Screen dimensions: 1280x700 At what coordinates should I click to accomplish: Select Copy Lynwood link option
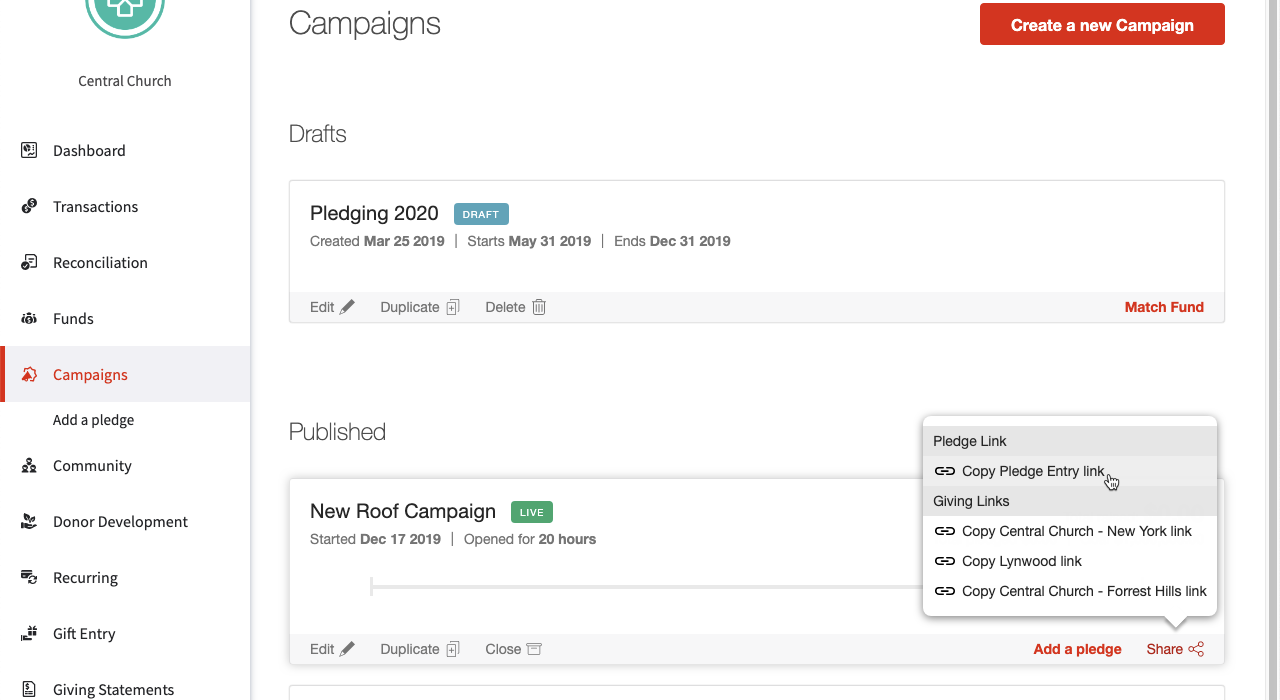click(1021, 561)
